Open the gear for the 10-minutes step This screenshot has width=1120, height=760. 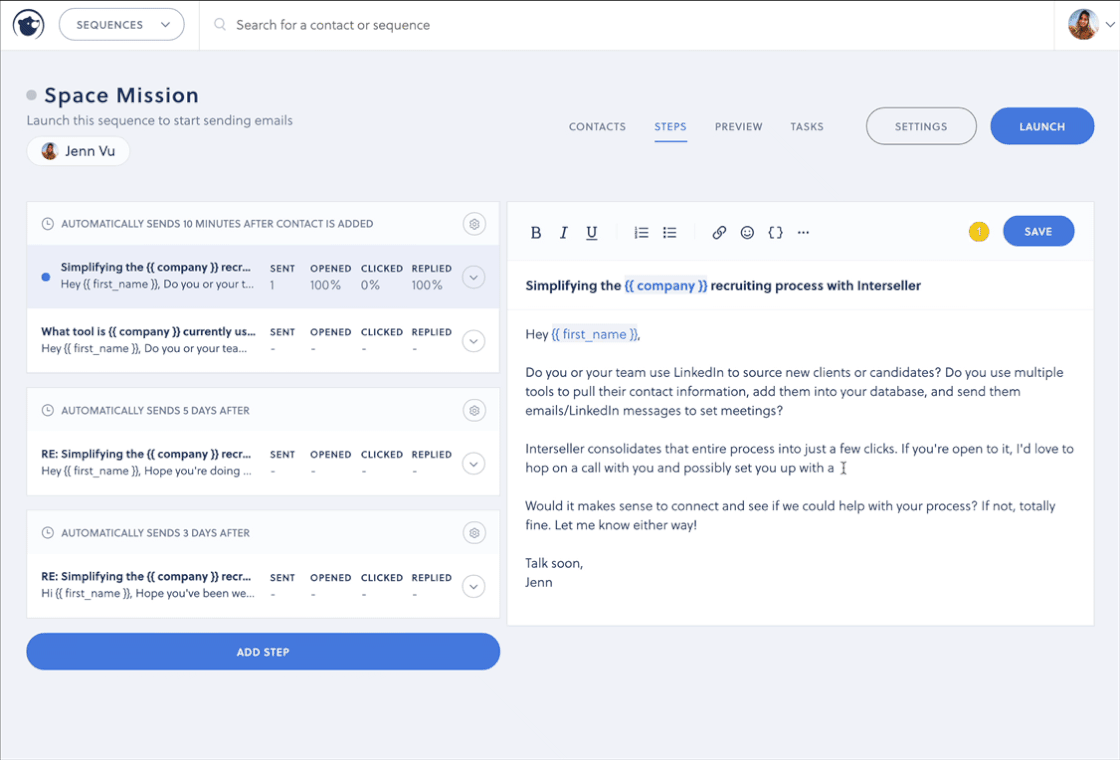(x=474, y=224)
